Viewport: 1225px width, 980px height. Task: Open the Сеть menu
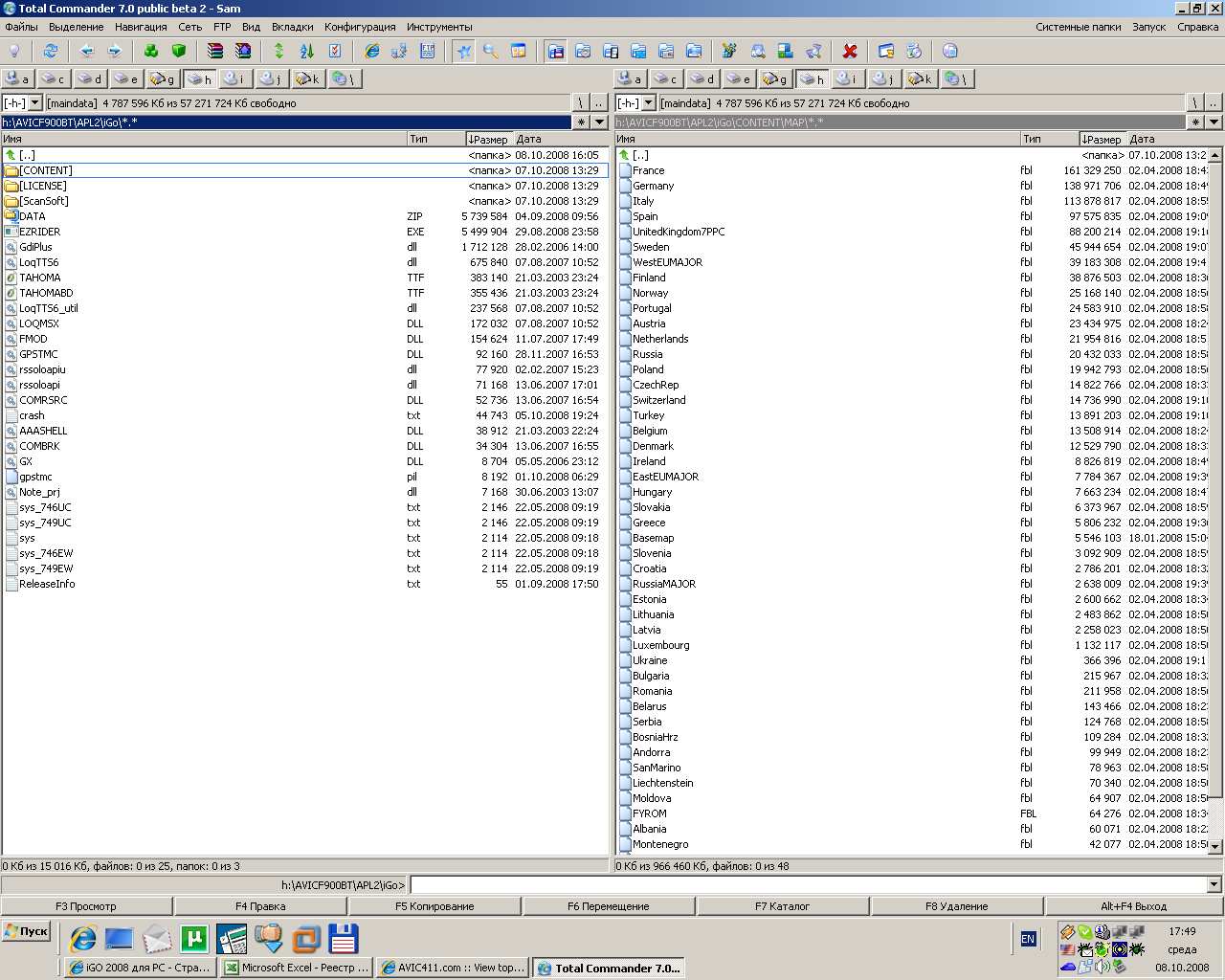[x=189, y=27]
